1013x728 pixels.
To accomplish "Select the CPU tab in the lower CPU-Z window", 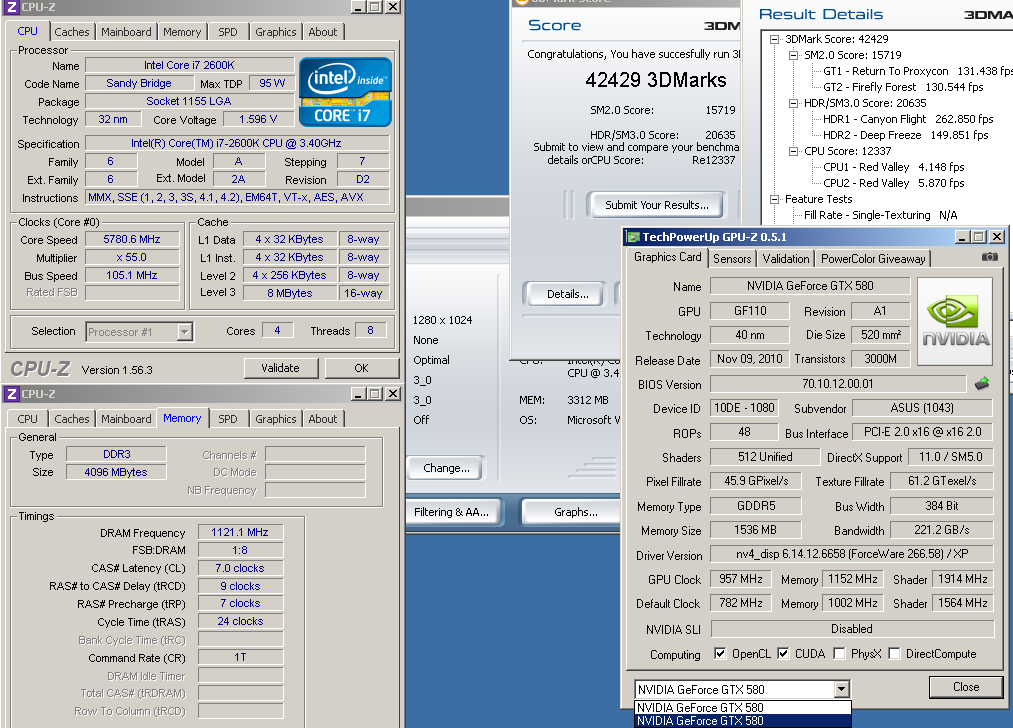I will tap(27, 419).
